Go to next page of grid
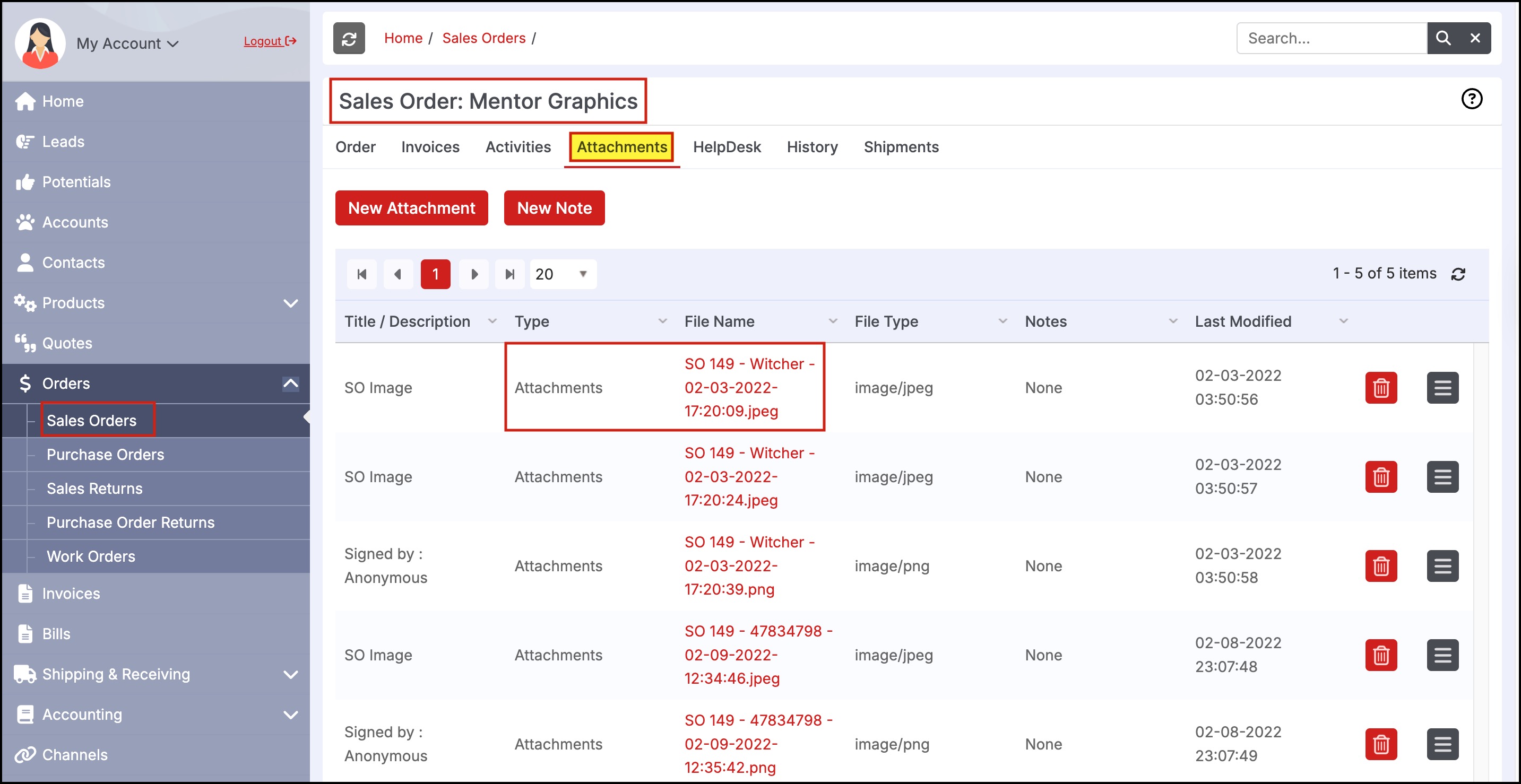 tap(473, 274)
